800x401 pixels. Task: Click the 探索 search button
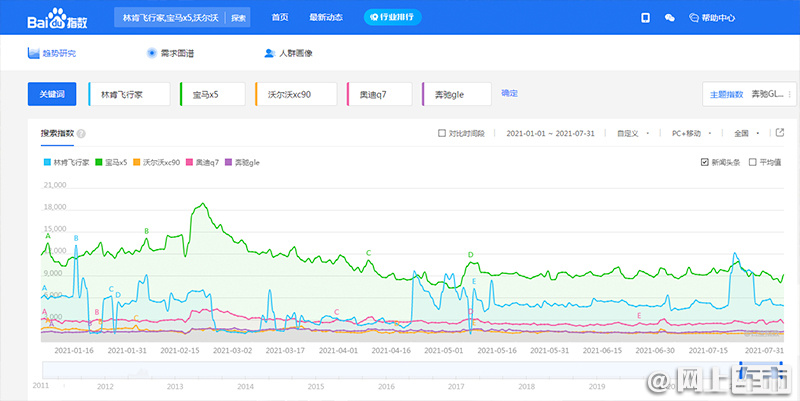(238, 18)
